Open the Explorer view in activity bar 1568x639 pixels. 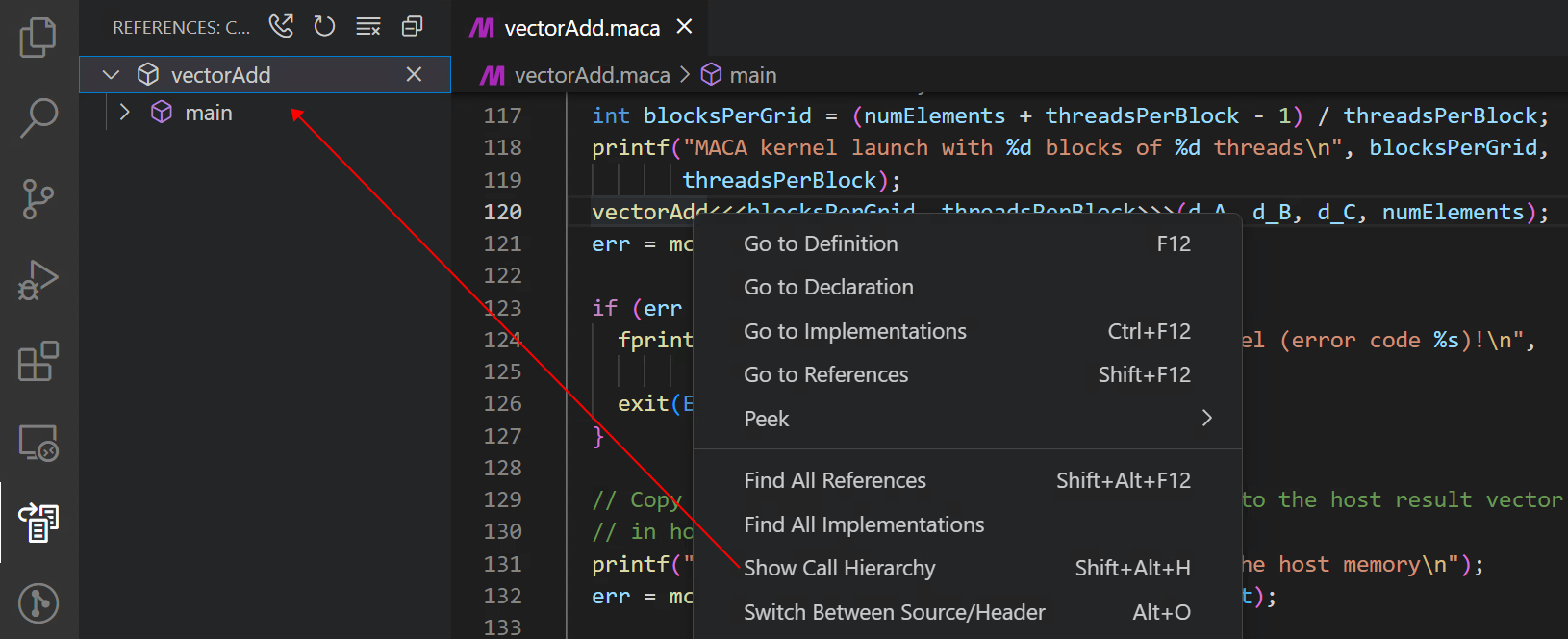[38, 37]
